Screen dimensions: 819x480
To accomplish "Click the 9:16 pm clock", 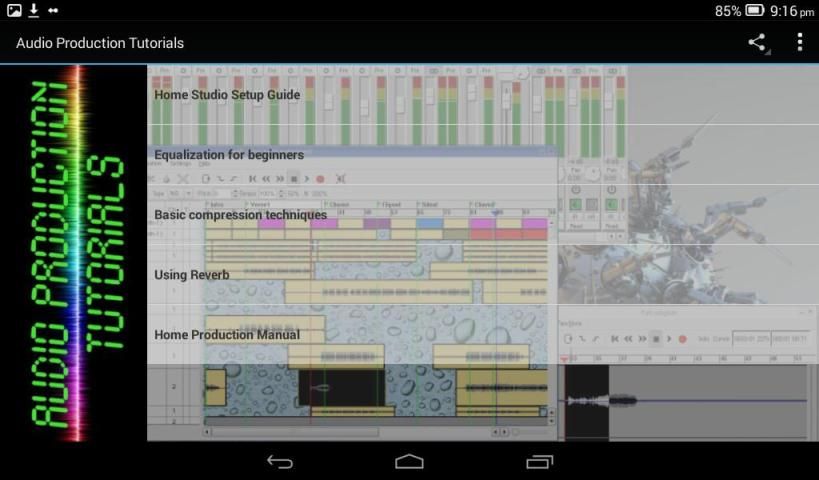I will point(792,11).
